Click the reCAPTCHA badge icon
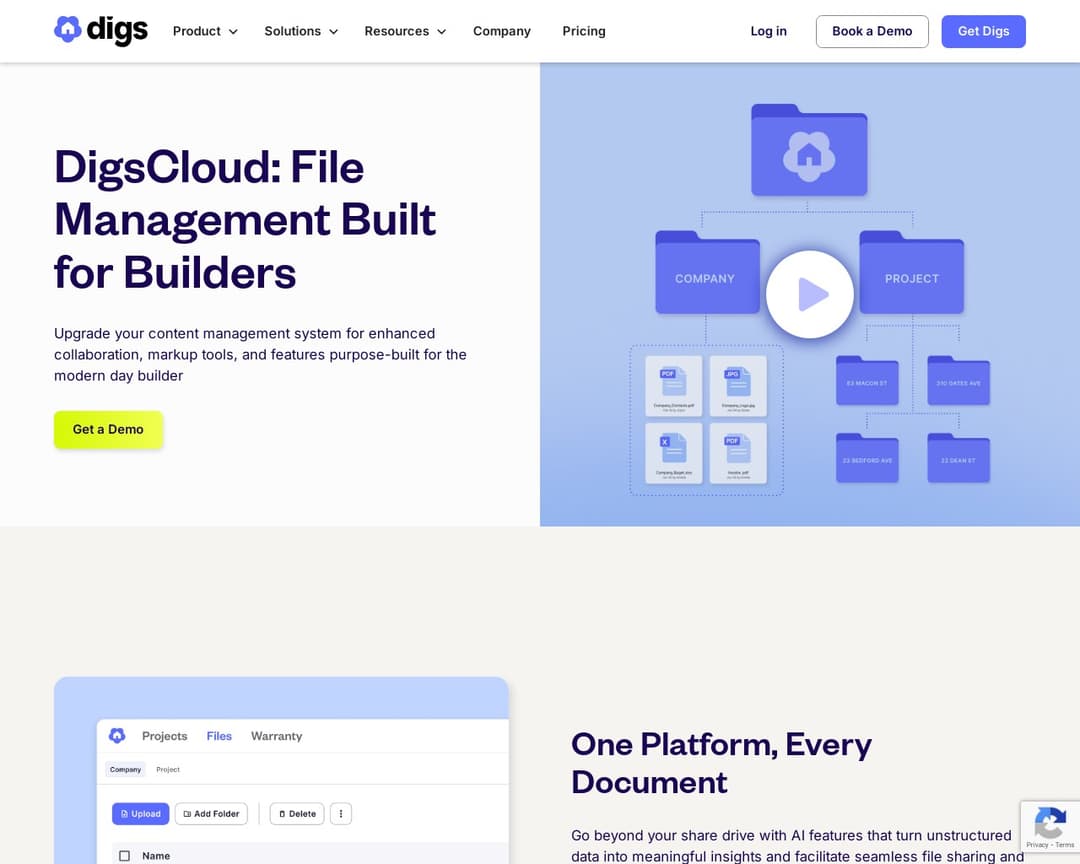 tap(1050, 821)
